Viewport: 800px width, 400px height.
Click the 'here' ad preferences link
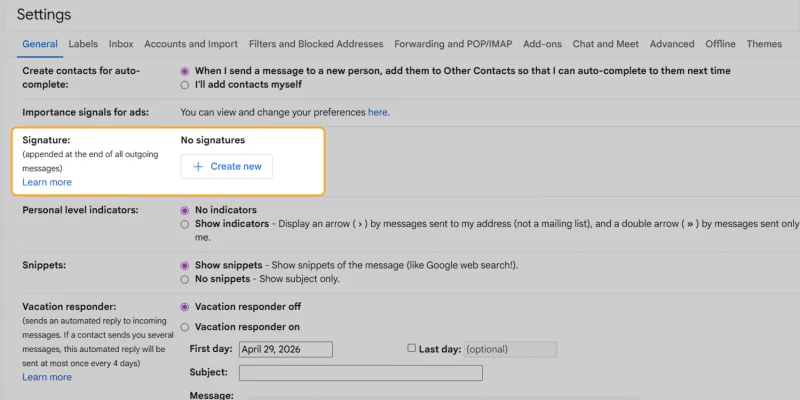click(x=378, y=112)
